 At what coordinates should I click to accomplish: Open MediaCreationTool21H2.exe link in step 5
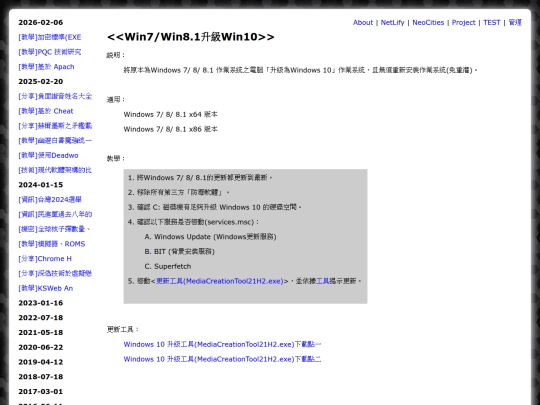tap(220, 281)
